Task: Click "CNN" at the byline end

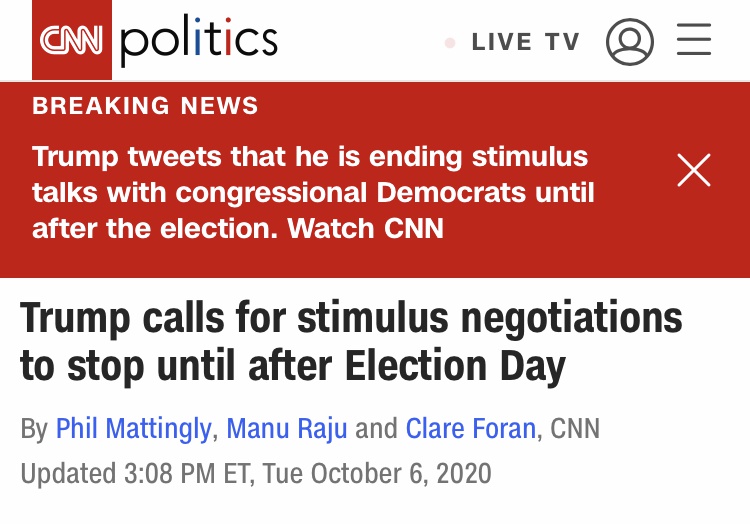Action: (575, 428)
